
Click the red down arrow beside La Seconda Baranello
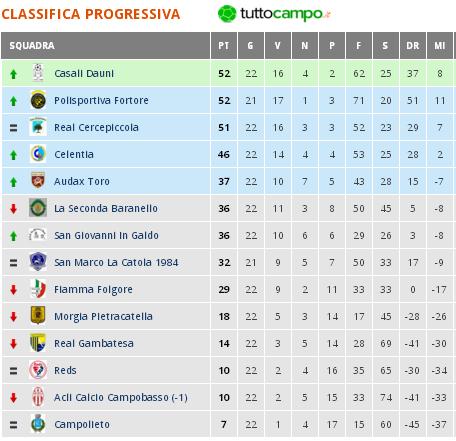tap(13, 209)
